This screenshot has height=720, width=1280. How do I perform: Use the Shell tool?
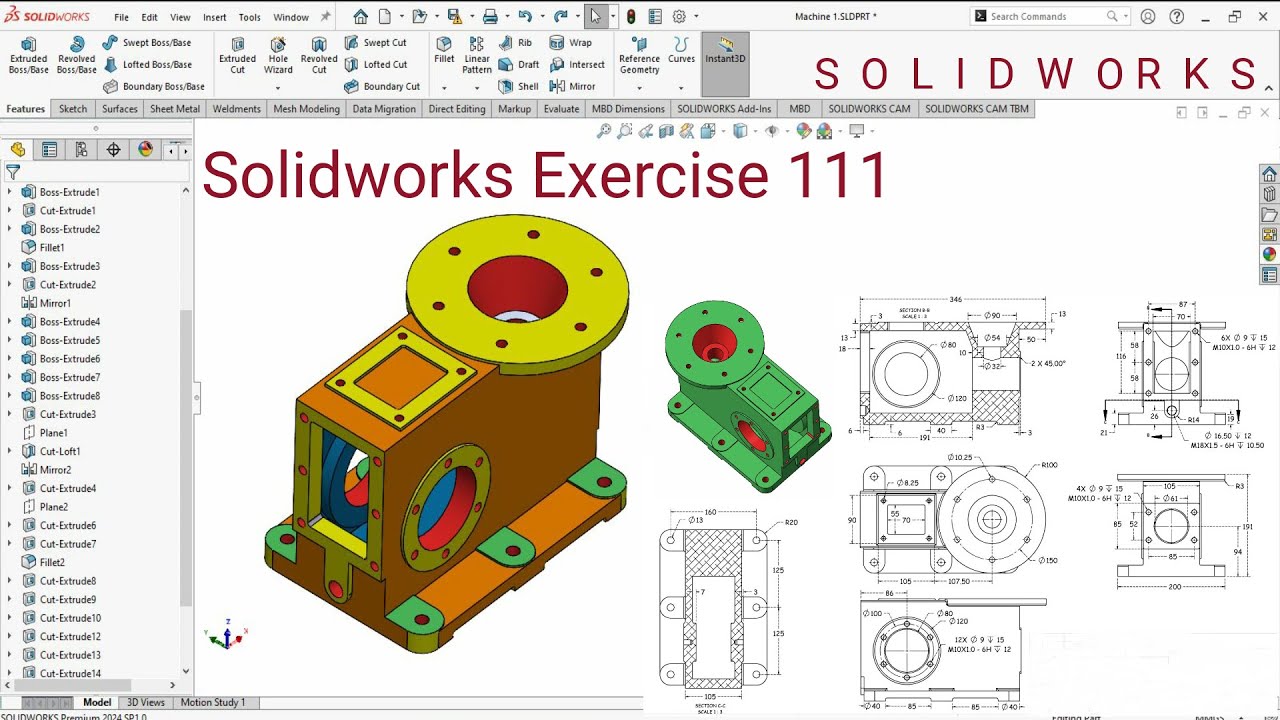(518, 87)
